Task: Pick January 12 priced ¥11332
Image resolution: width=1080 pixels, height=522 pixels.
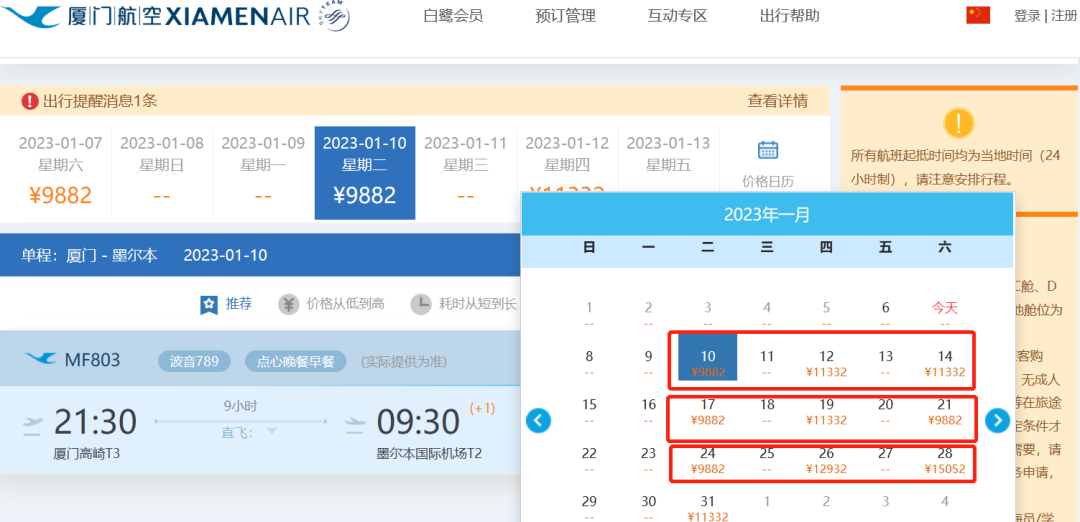Action: (x=826, y=364)
